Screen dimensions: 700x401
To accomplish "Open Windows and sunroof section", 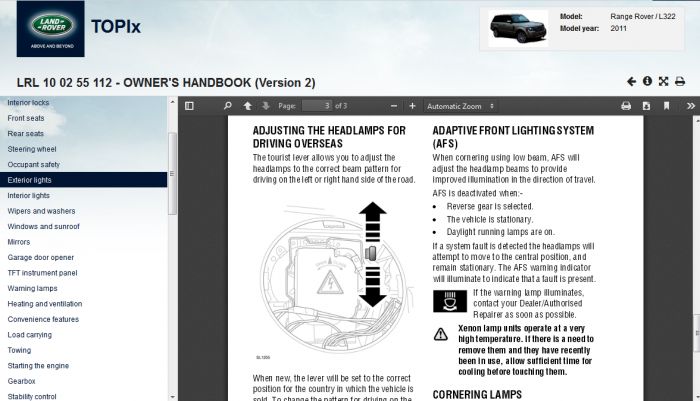I will click(x=43, y=226).
